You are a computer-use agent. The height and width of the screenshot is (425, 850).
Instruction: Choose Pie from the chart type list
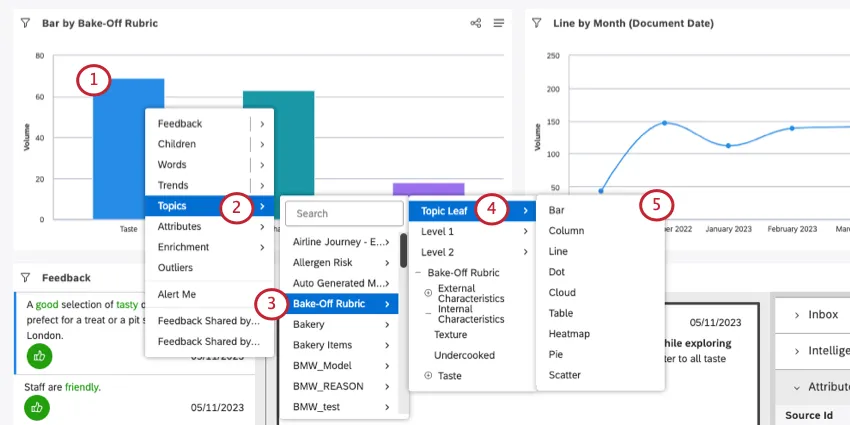(556, 354)
